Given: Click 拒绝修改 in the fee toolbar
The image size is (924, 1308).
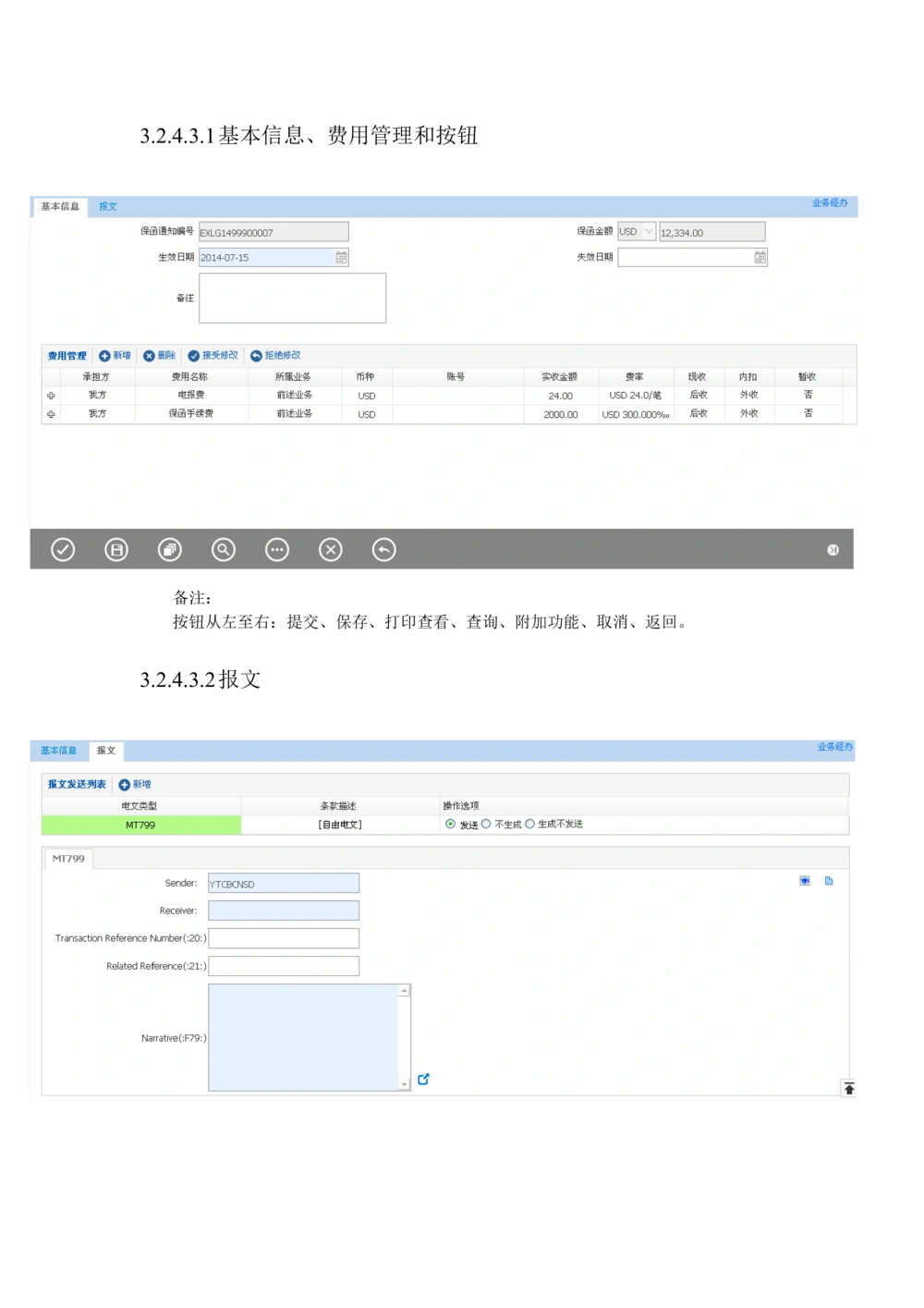Looking at the screenshot, I should tap(275, 356).
